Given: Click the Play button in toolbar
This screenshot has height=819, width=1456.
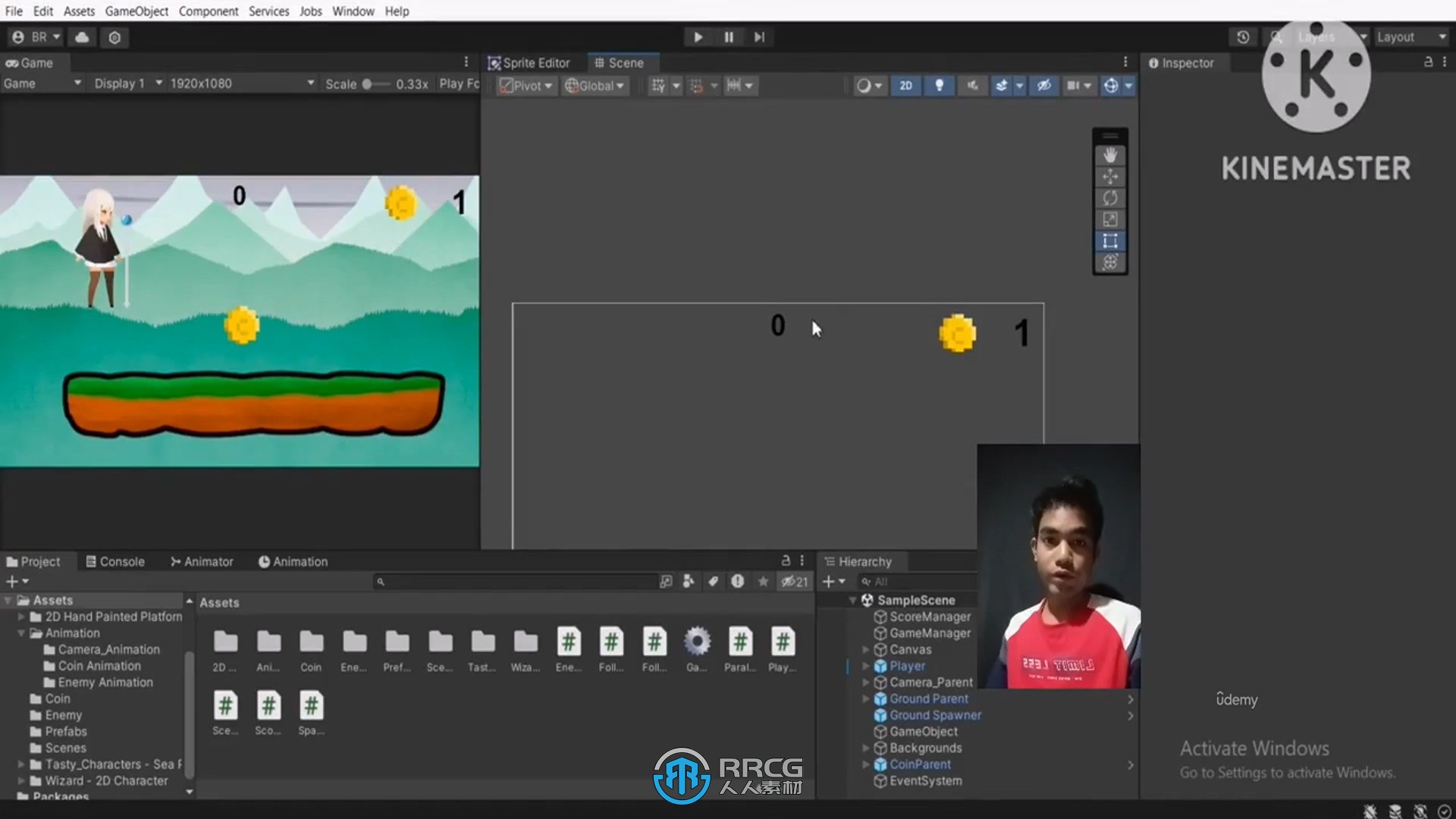Looking at the screenshot, I should pyautogui.click(x=697, y=37).
